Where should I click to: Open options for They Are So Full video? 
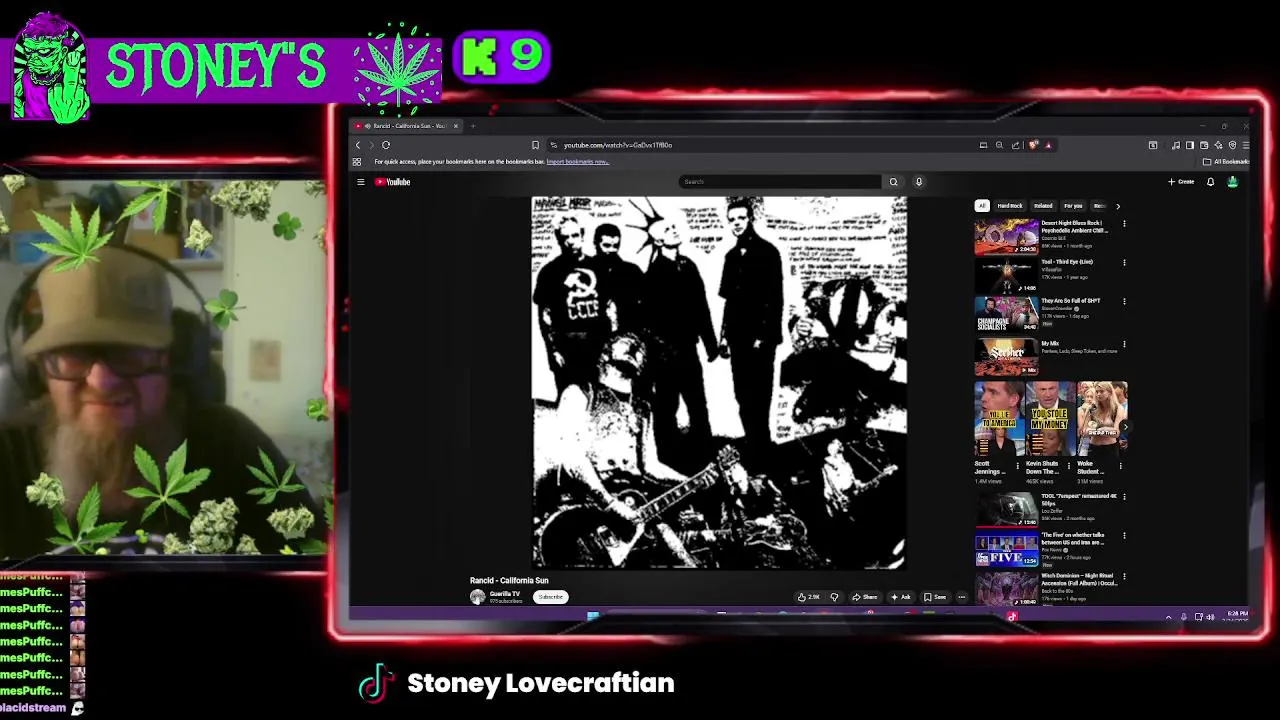pos(1124,302)
